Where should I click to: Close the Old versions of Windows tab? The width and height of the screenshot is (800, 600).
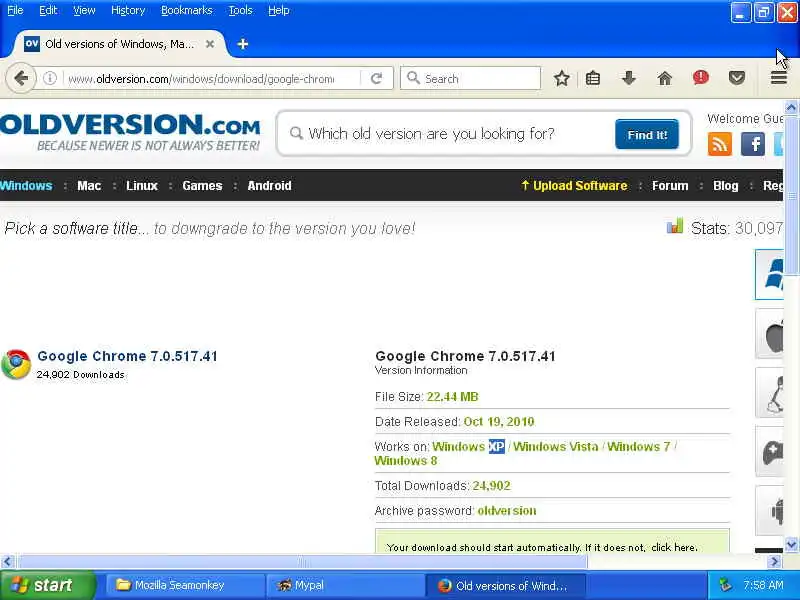[x=210, y=44]
